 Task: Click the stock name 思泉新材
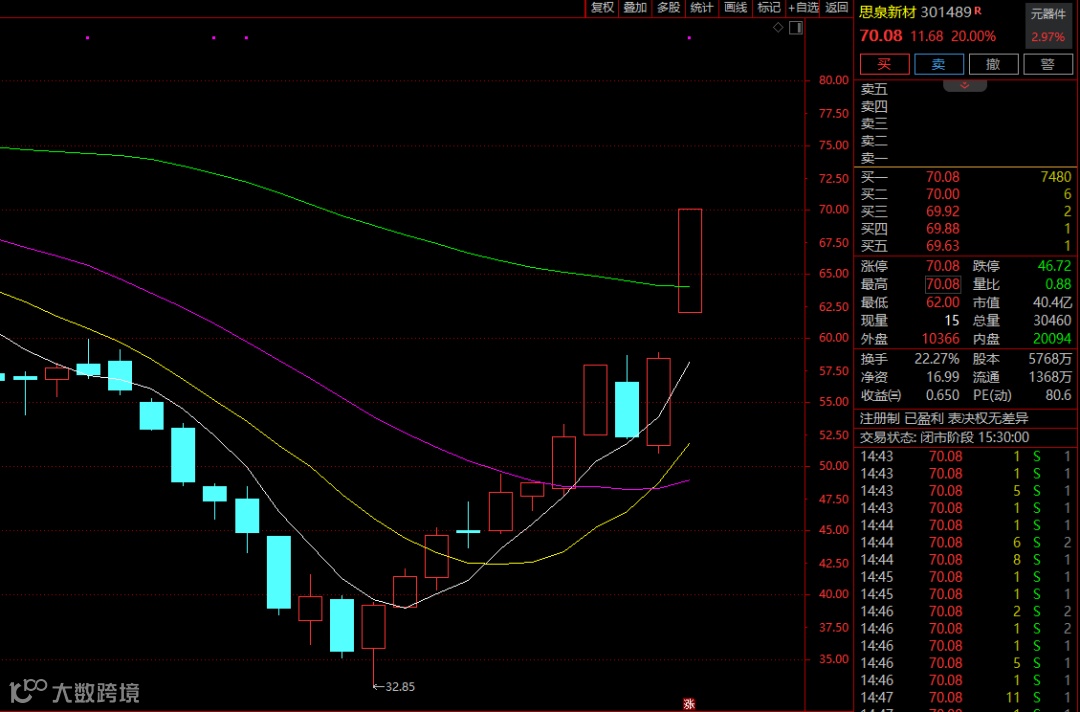pyautogui.click(x=887, y=12)
